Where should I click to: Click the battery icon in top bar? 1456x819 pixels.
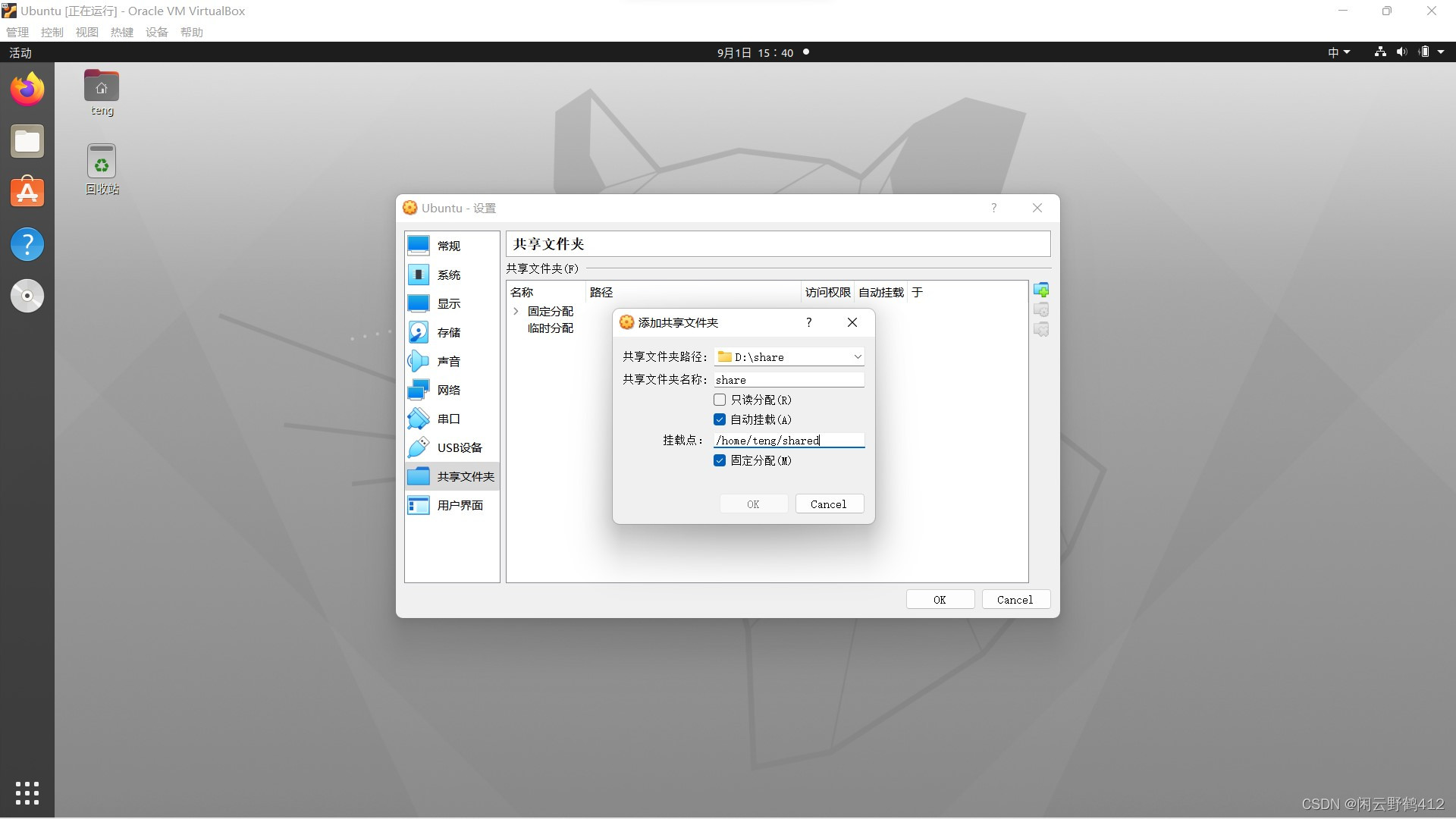pos(1424,52)
